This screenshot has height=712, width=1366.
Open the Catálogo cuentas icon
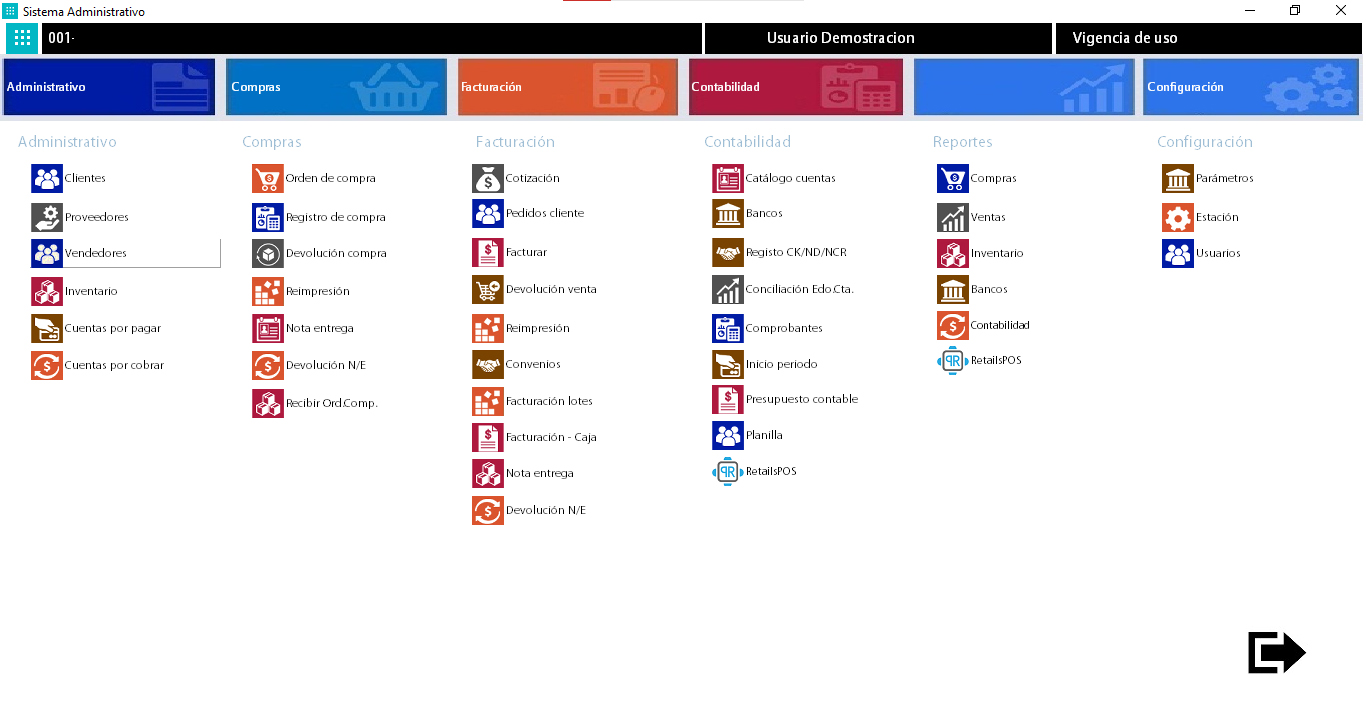[727, 179]
